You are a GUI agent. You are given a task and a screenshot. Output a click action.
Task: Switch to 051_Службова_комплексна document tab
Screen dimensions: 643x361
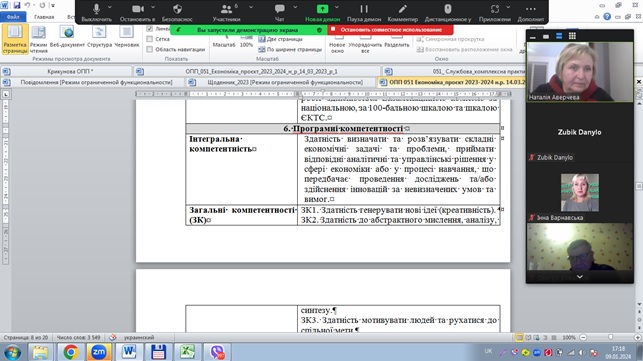coord(454,71)
